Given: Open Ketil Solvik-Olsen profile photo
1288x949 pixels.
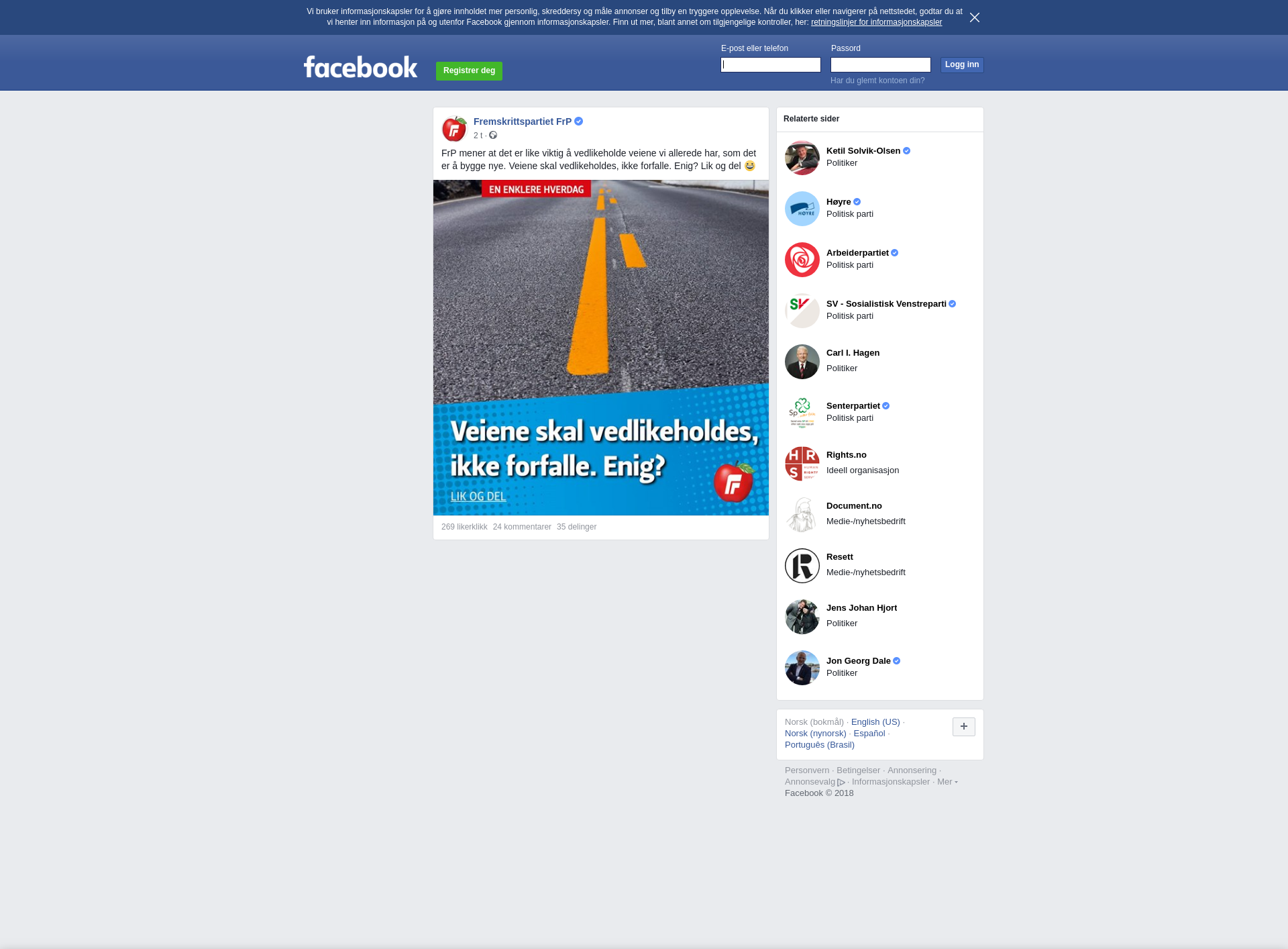Looking at the screenshot, I should (x=802, y=158).
